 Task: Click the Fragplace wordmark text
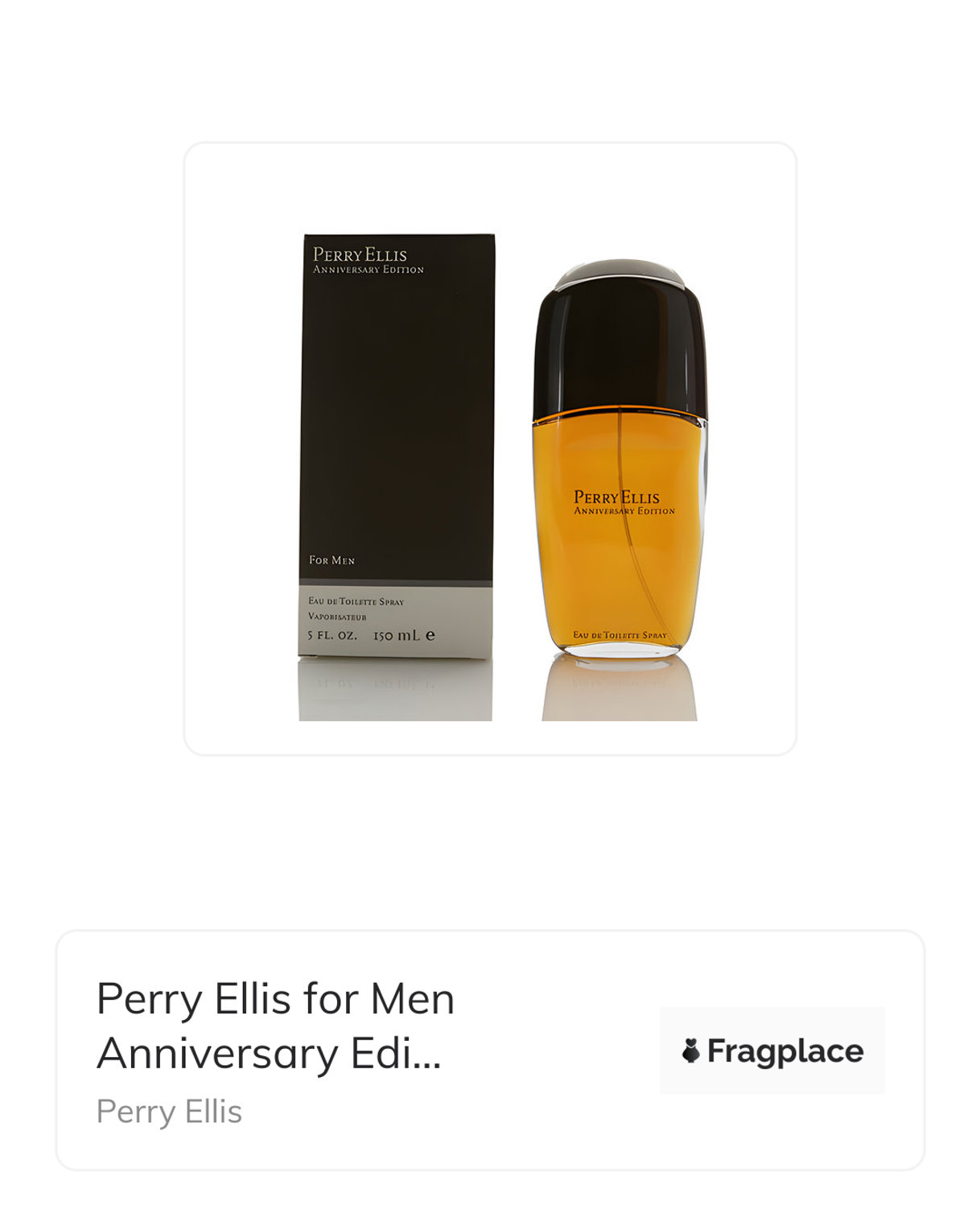[x=785, y=1051]
